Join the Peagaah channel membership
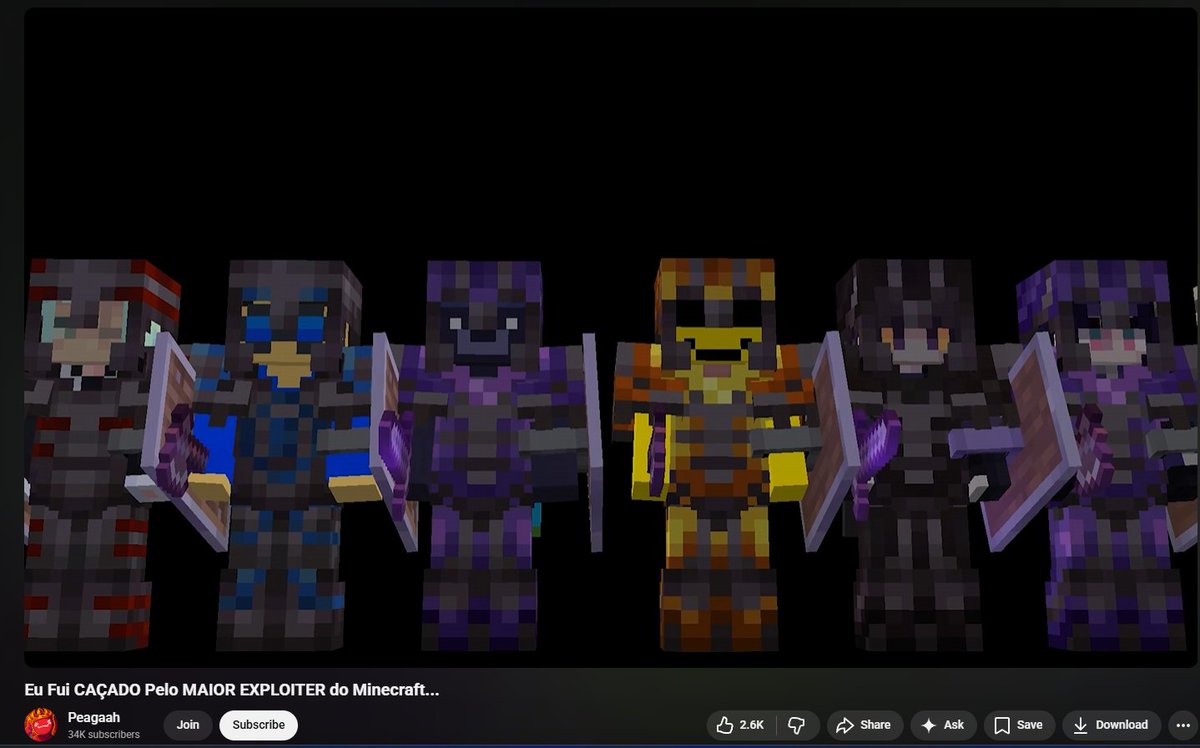Viewport: 1200px width, 748px height. (188, 725)
